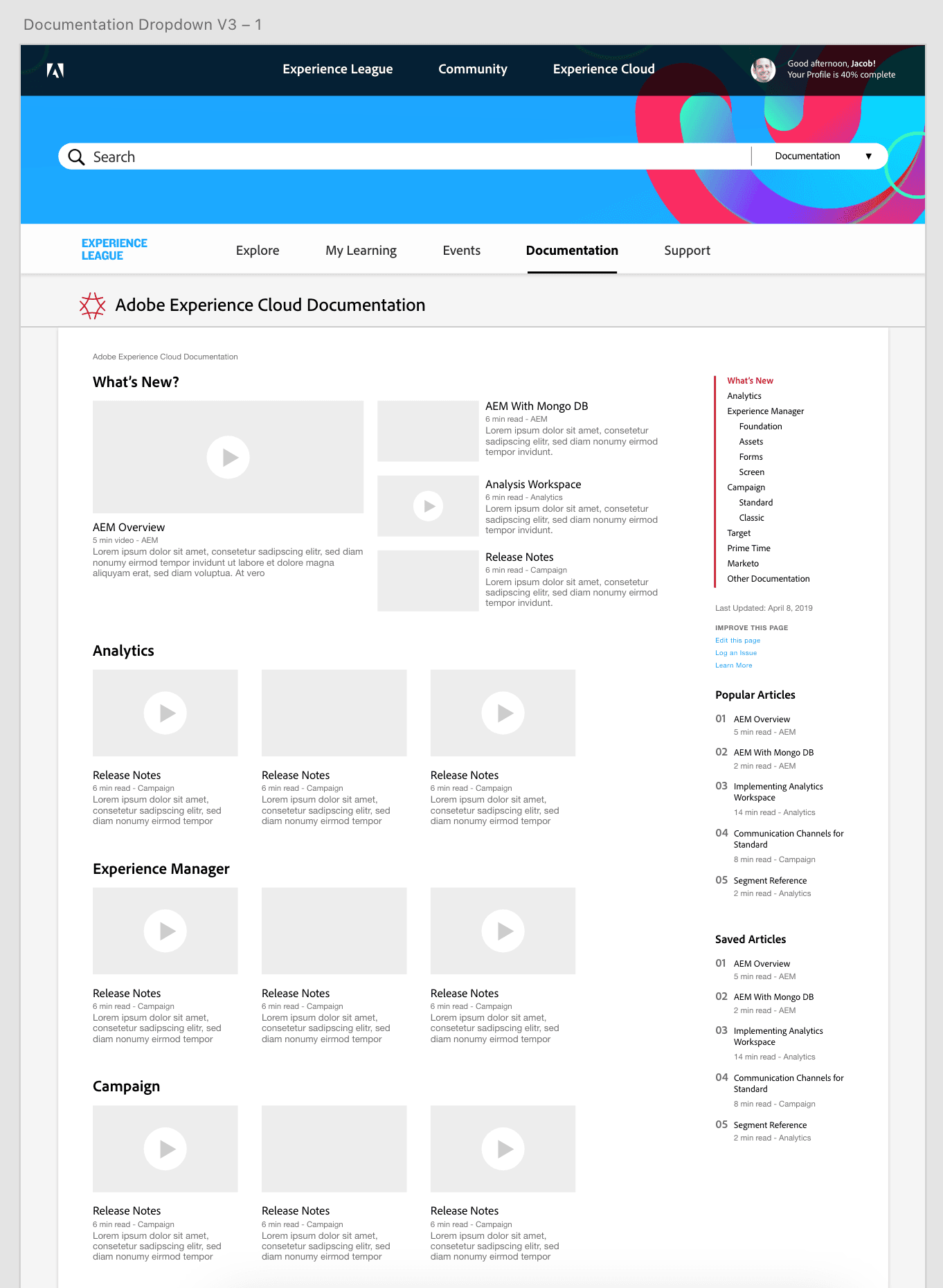Open AEM Overview in Saved Articles
The height and width of the screenshot is (1288, 943).
762,964
